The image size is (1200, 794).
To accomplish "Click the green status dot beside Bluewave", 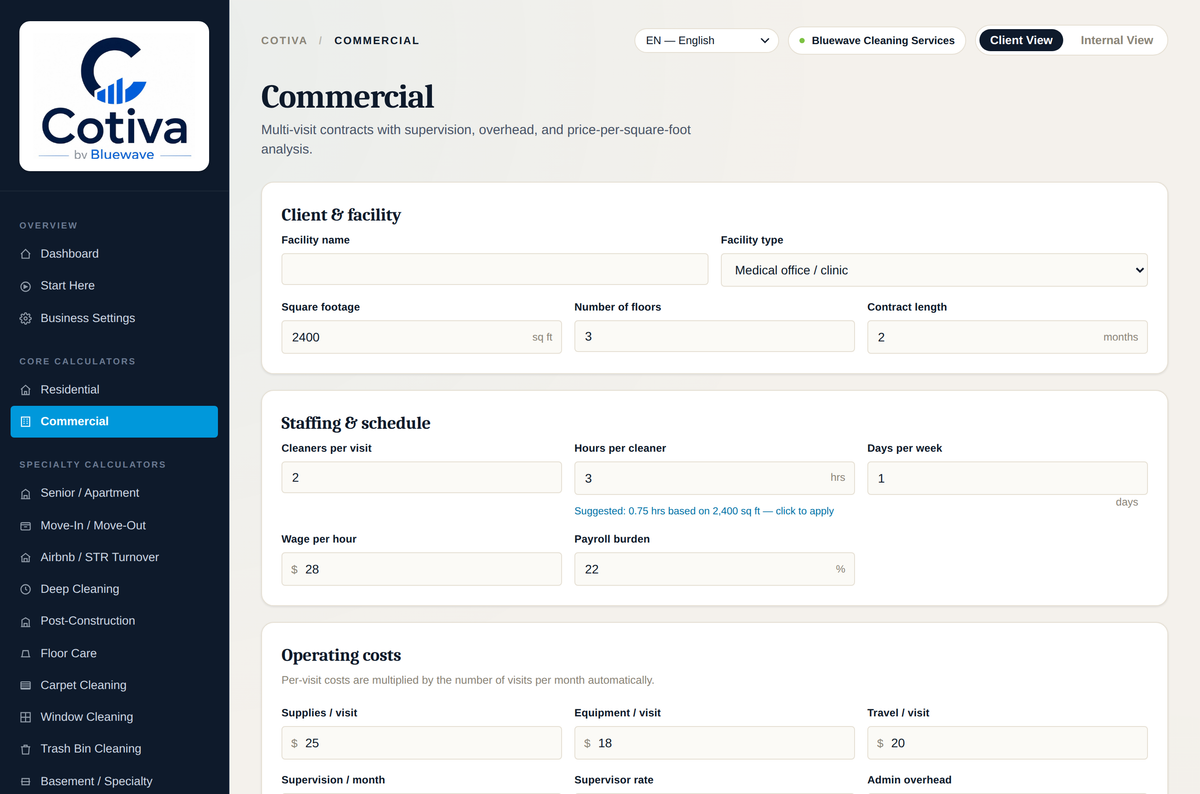I will pyautogui.click(x=802, y=41).
